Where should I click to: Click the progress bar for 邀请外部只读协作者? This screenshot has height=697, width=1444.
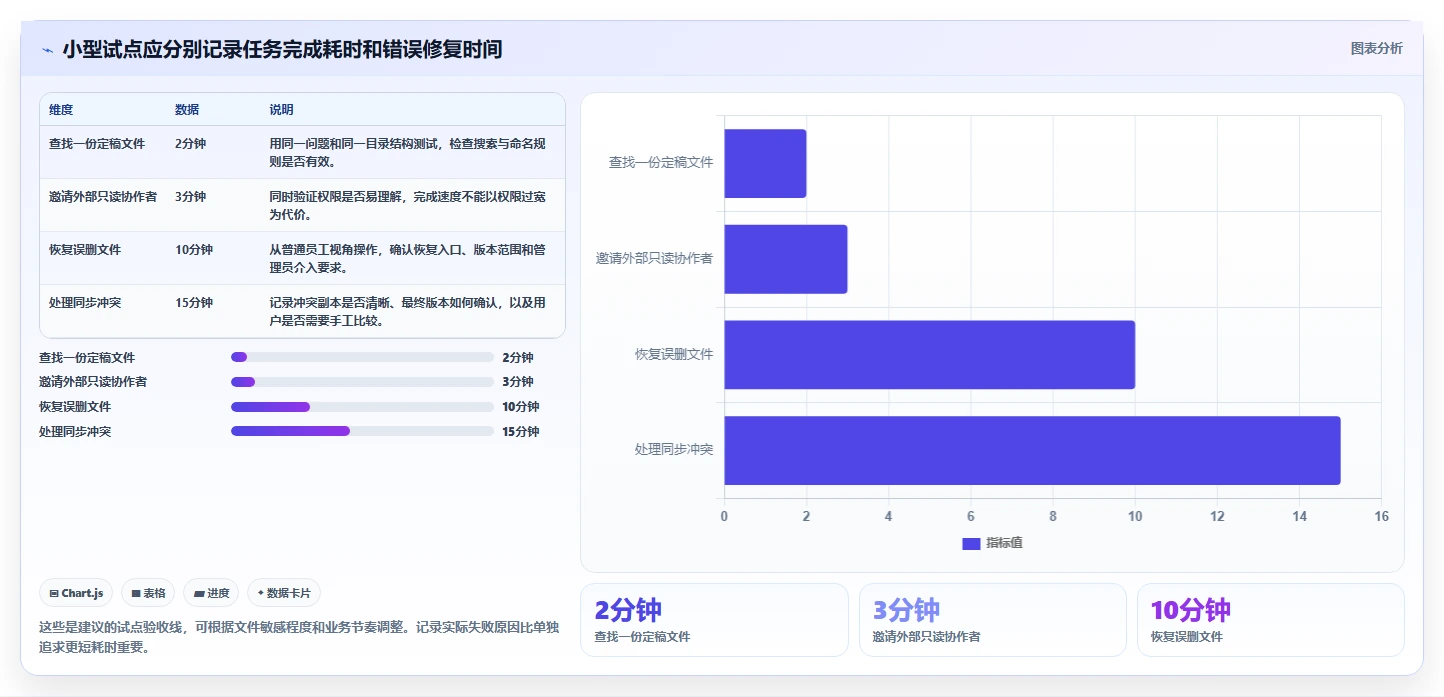[362, 382]
